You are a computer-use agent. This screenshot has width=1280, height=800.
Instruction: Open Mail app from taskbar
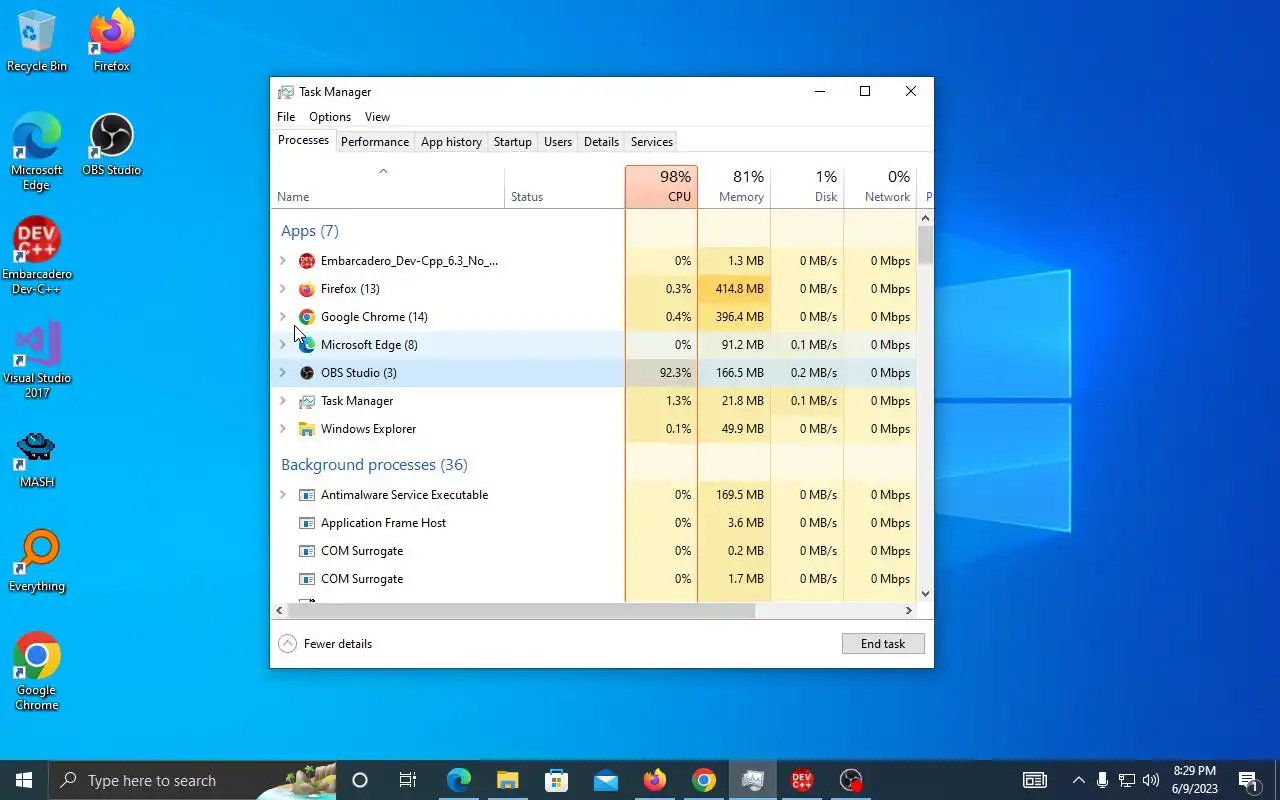[606, 780]
